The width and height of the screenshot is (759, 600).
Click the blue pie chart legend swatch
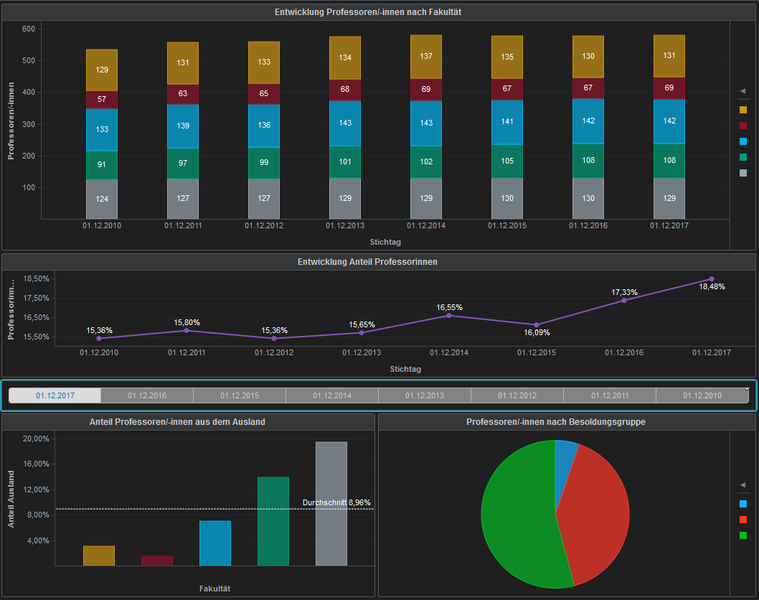click(742, 503)
